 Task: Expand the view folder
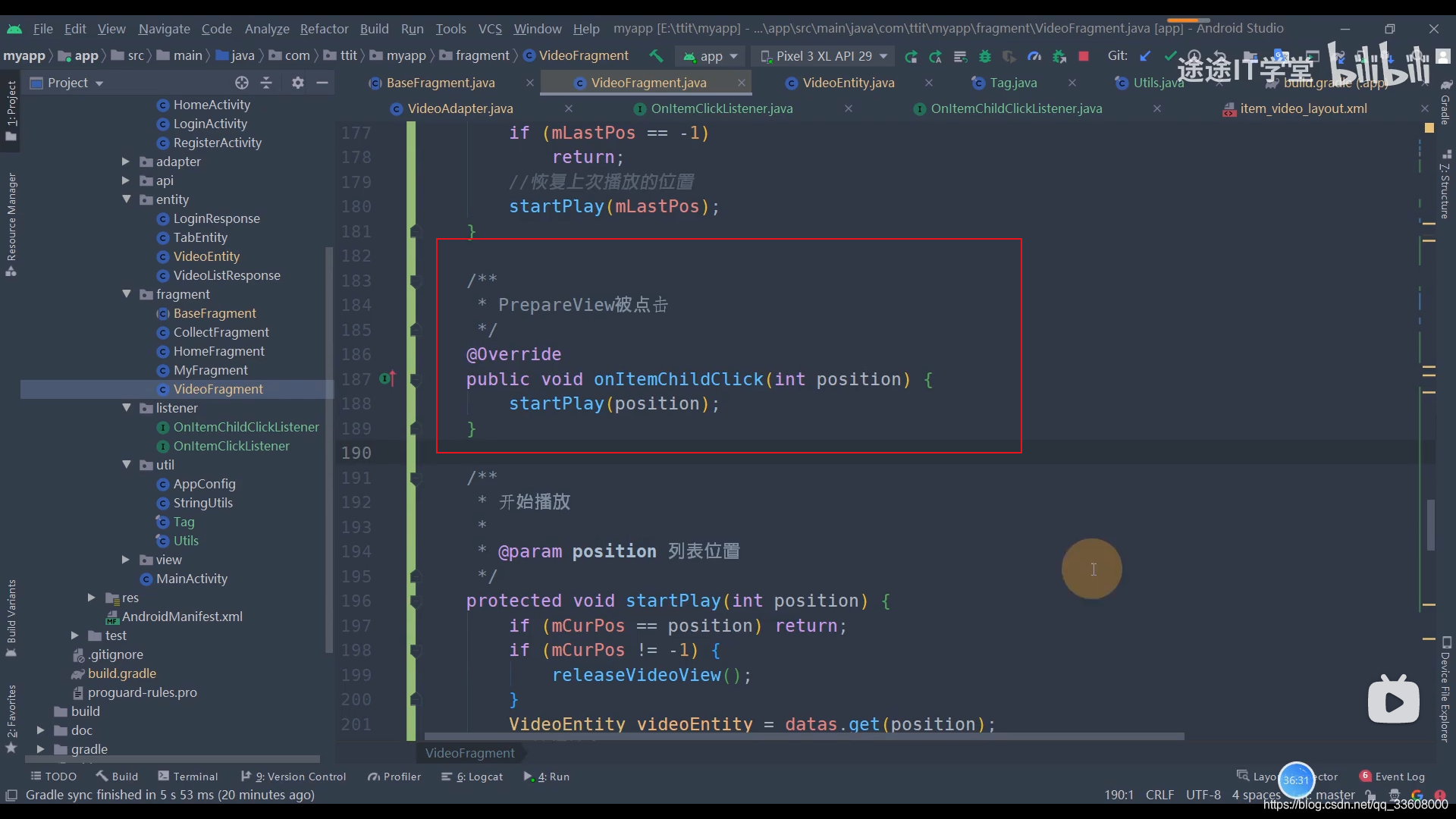point(126,559)
